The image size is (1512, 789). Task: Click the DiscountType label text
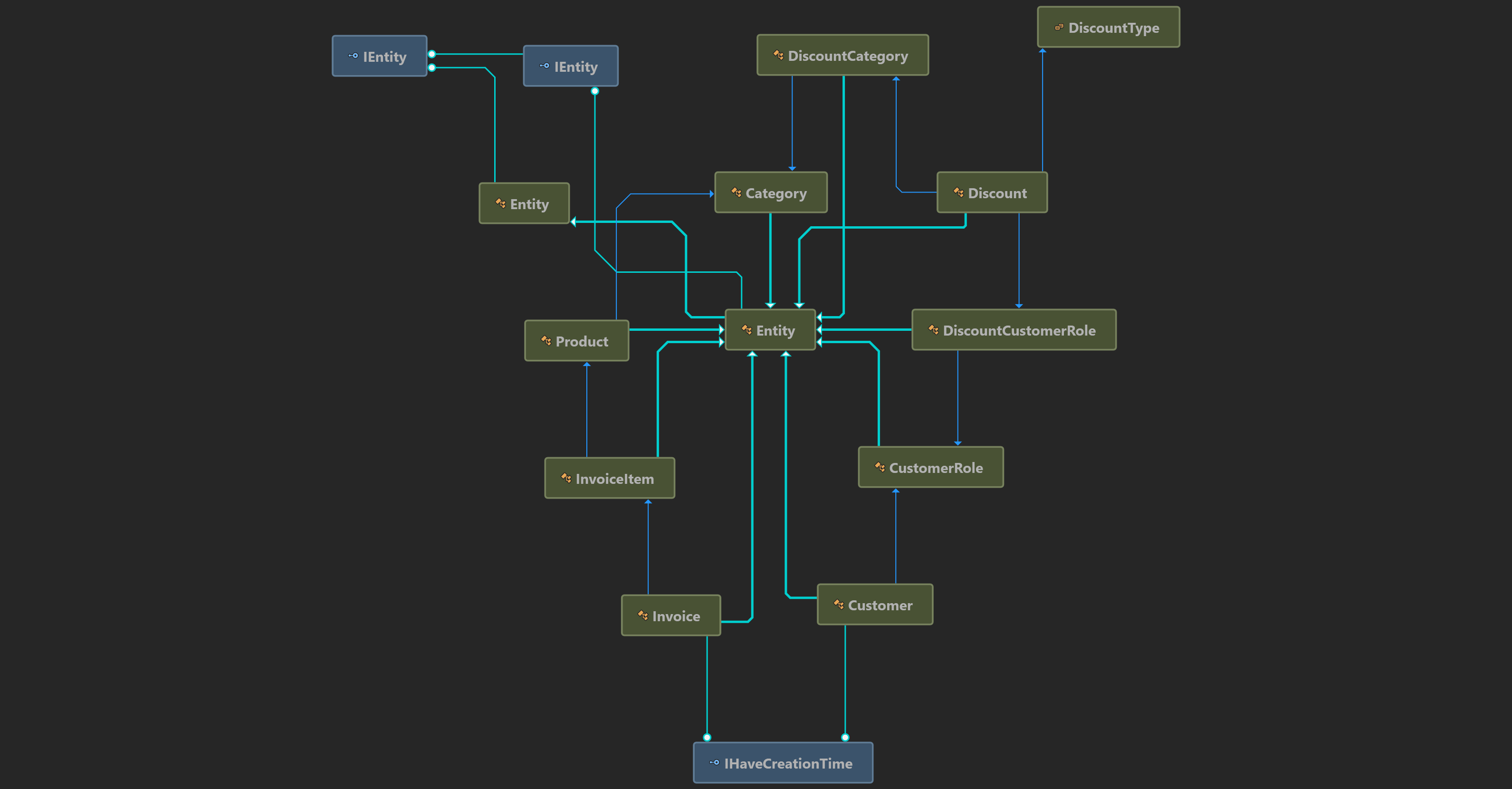pos(1113,28)
